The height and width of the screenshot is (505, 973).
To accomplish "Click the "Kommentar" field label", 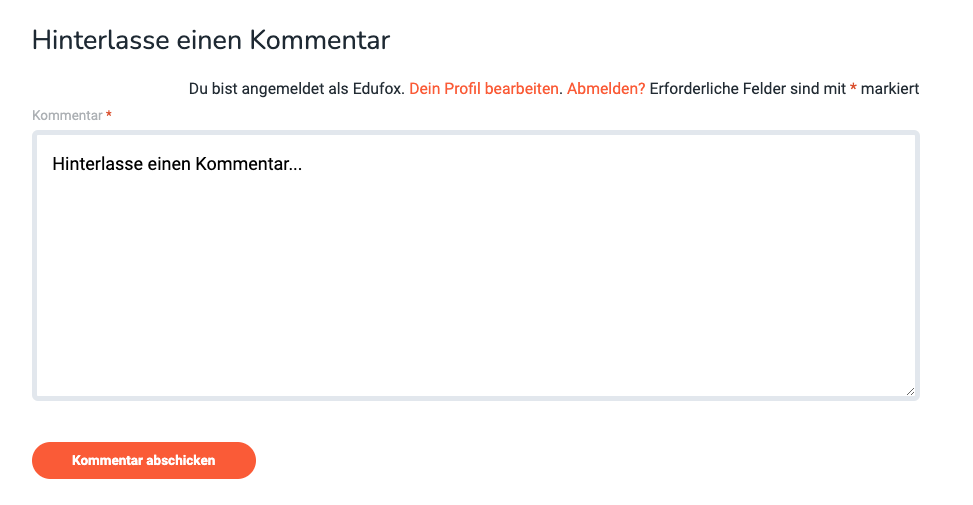I will click(x=67, y=116).
